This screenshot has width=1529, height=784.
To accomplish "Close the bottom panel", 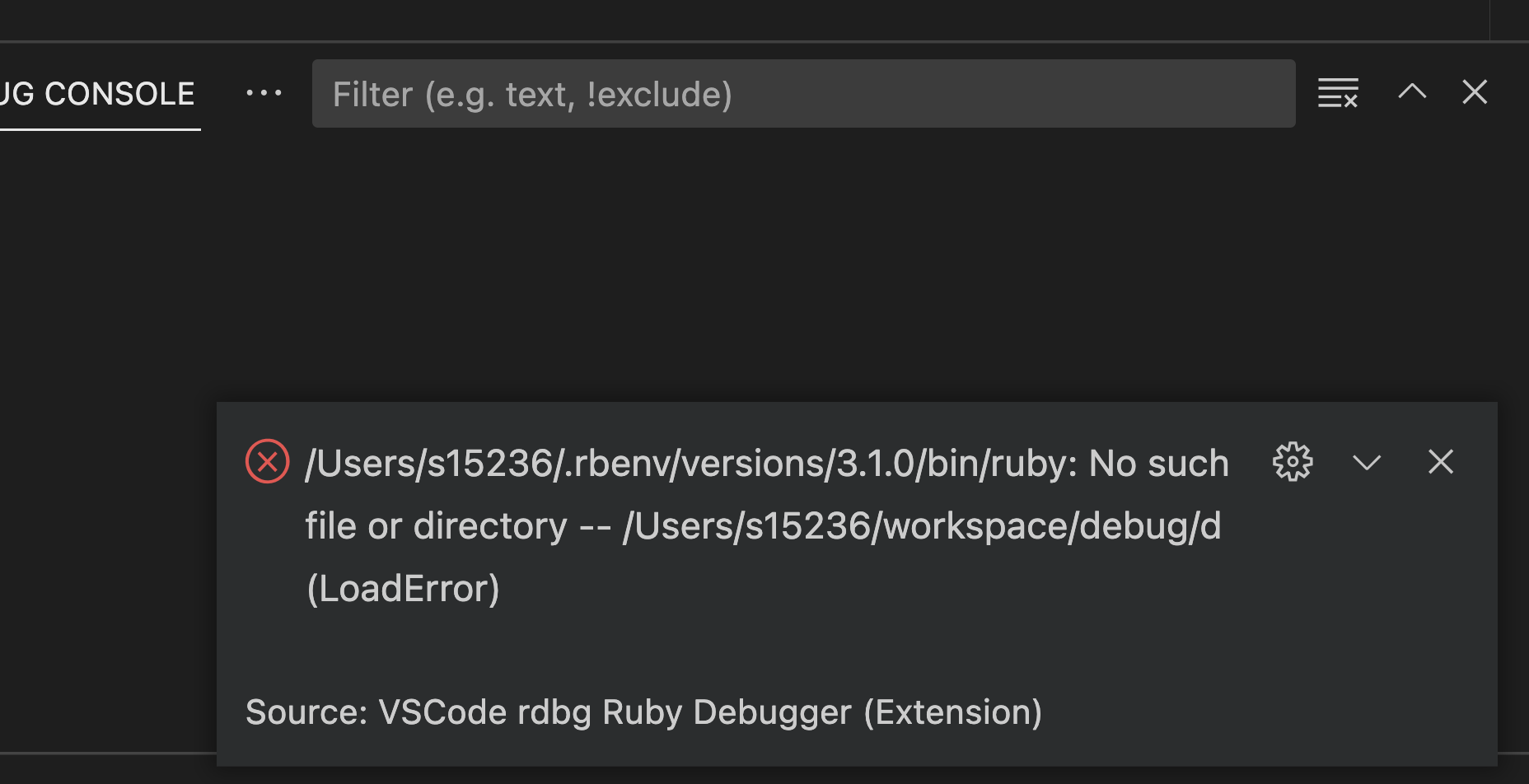I will pyautogui.click(x=1475, y=92).
